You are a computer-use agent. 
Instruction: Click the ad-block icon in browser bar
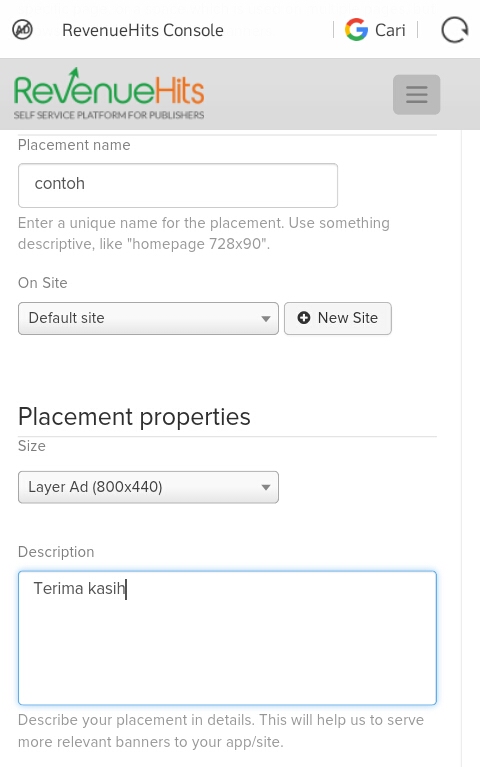point(22,30)
